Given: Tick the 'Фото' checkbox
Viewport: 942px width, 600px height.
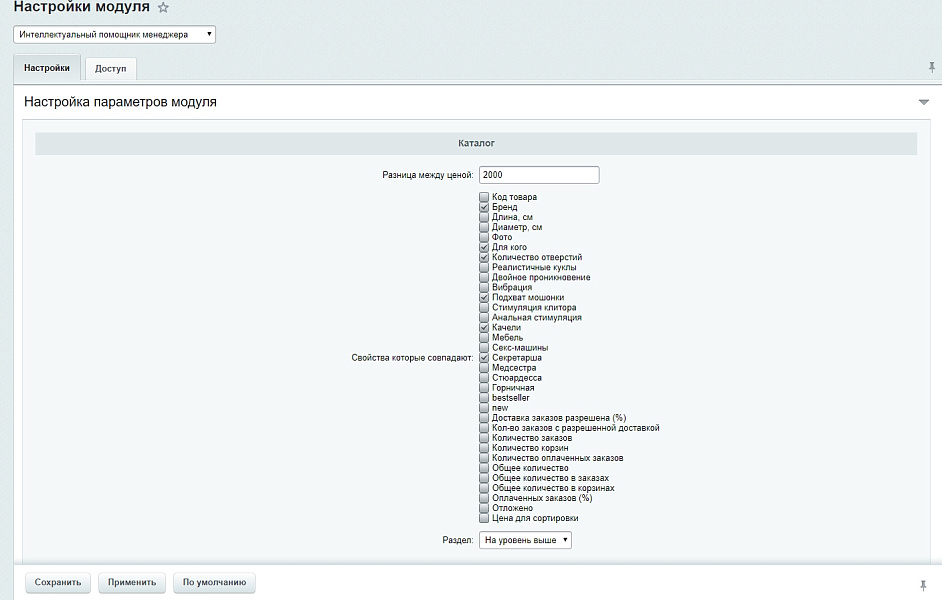Looking at the screenshot, I should pyautogui.click(x=484, y=237).
